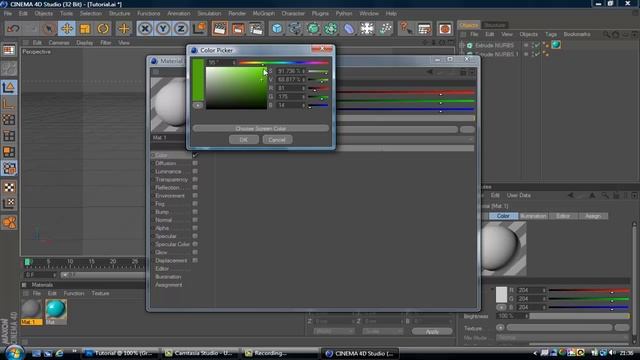
Task: Toggle Z axis lock
Action: 181,29
